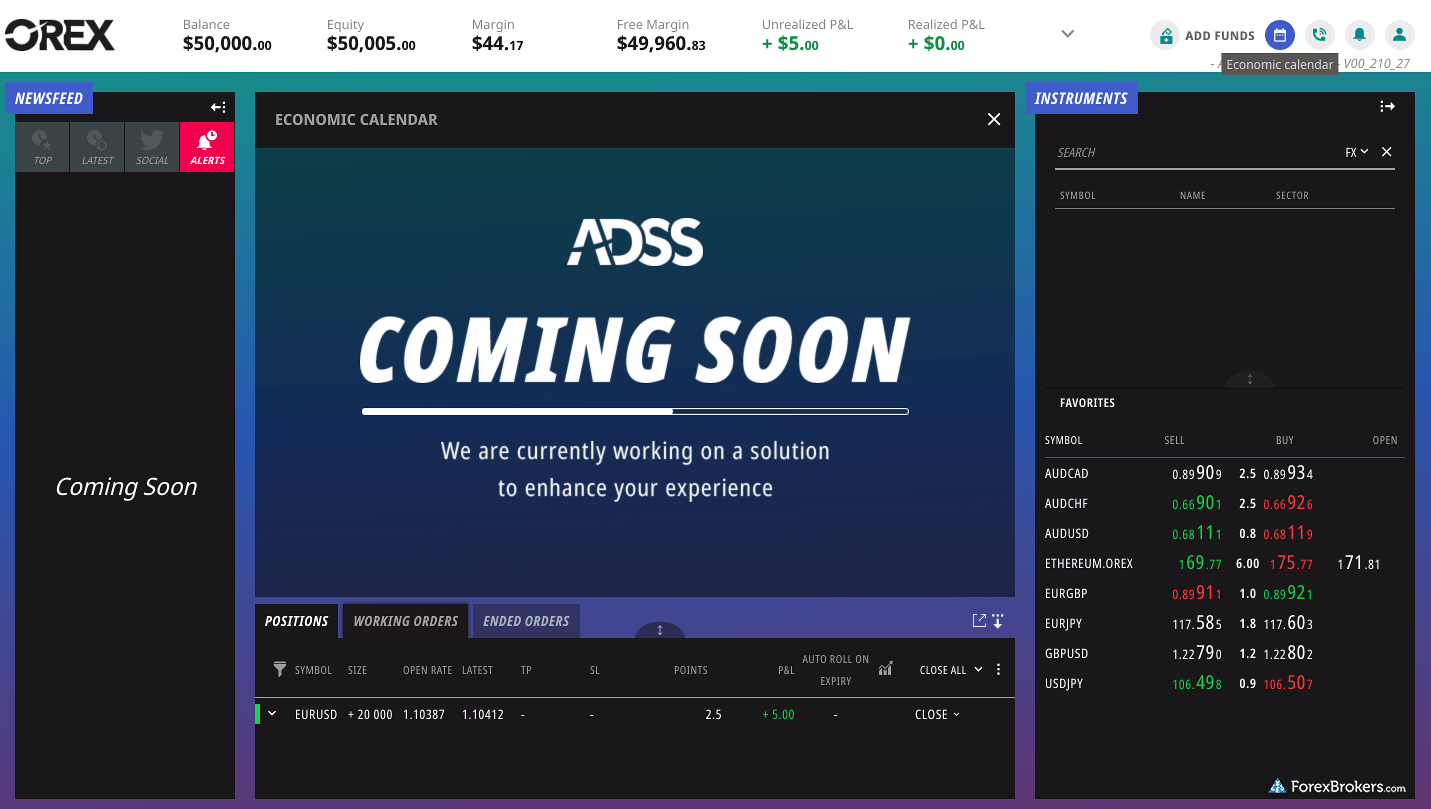Click the Free Margin value $49,960.83
This screenshot has height=809, width=1431.
662,44
